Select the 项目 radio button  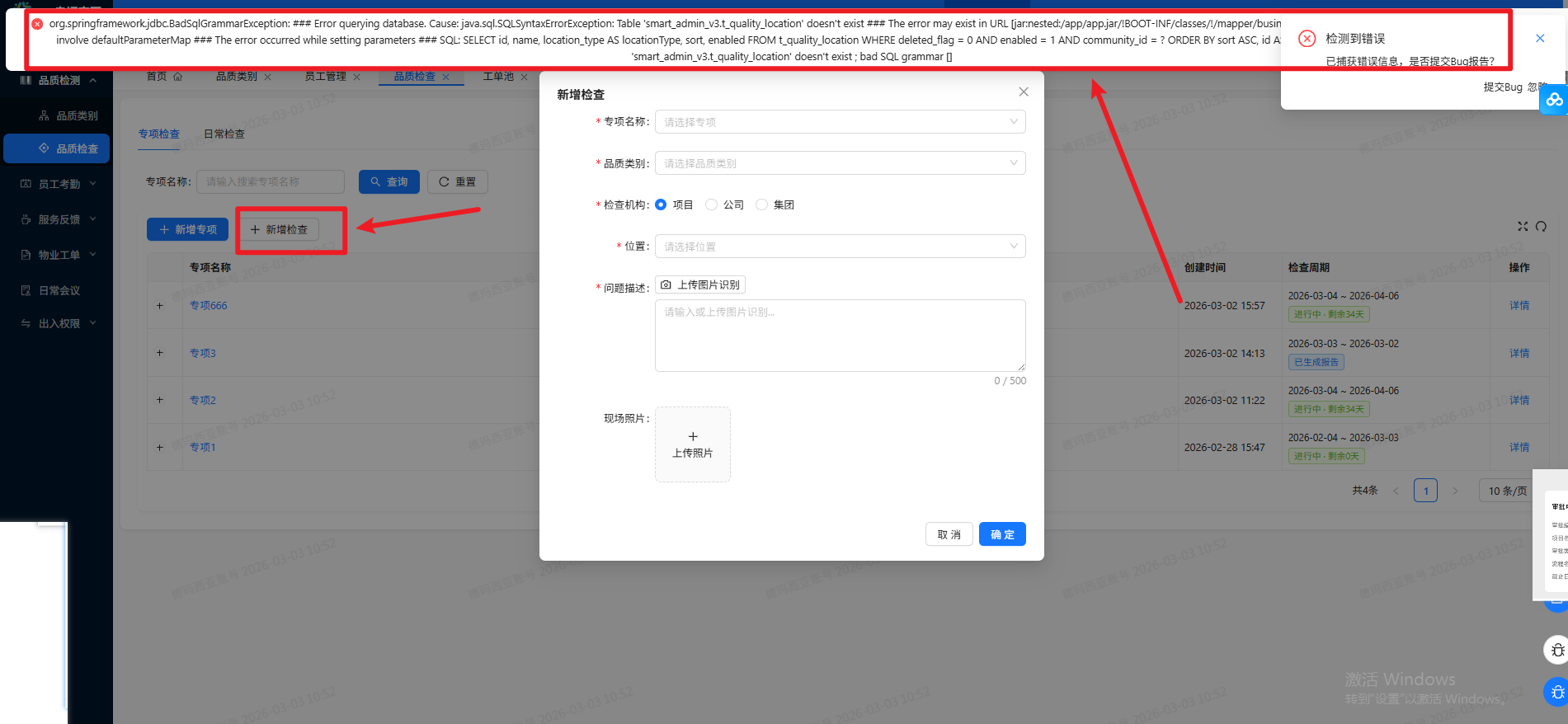coord(661,205)
